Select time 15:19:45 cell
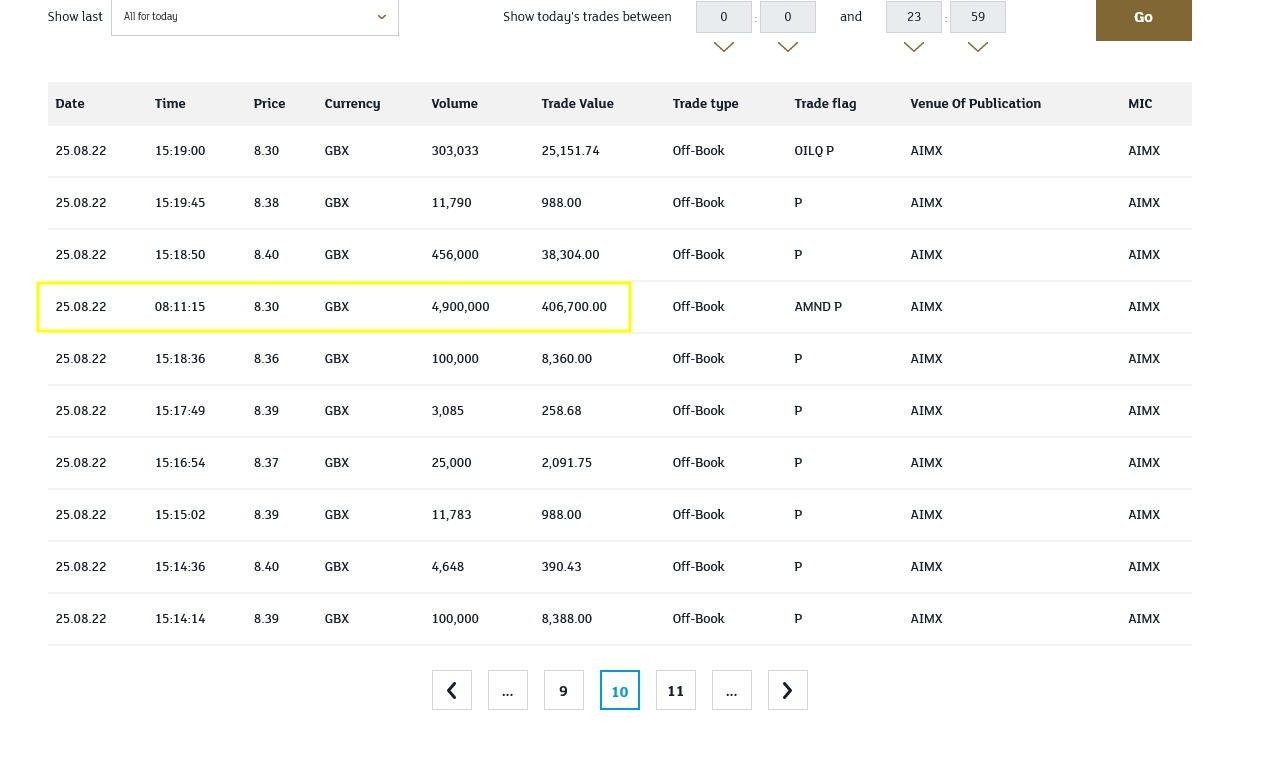 click(x=180, y=203)
